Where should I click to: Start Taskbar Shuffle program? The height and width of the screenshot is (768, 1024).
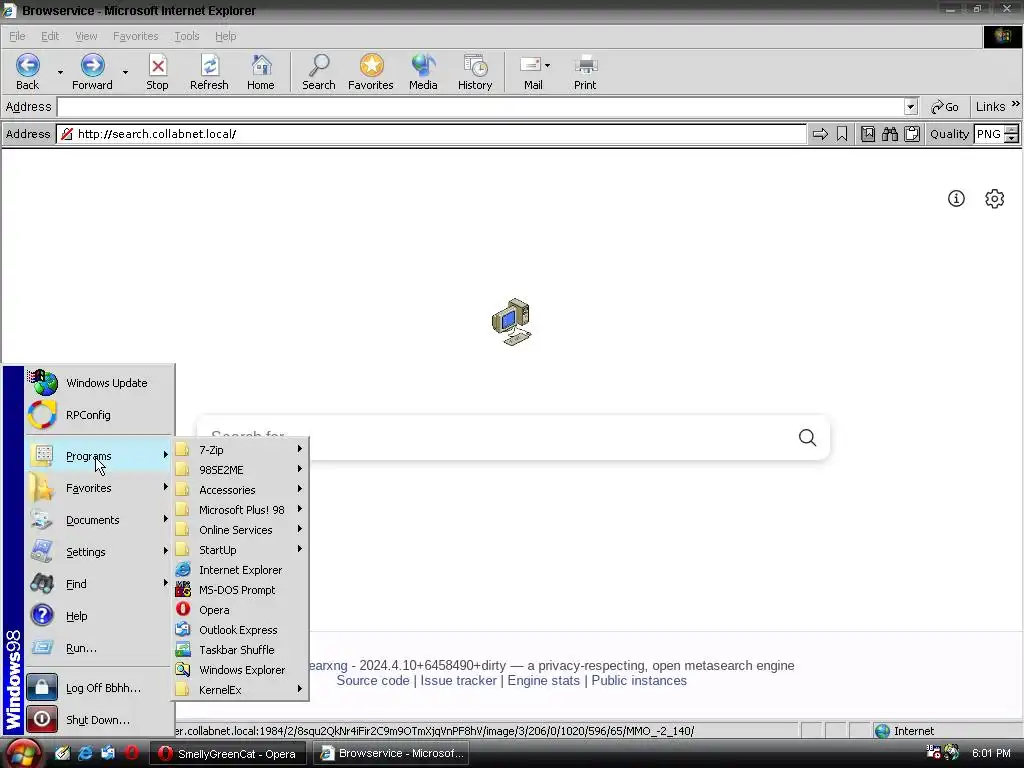[240, 650]
